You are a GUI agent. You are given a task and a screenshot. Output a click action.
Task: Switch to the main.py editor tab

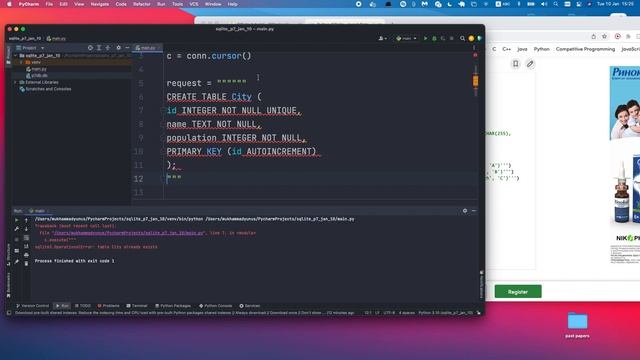tap(147, 48)
